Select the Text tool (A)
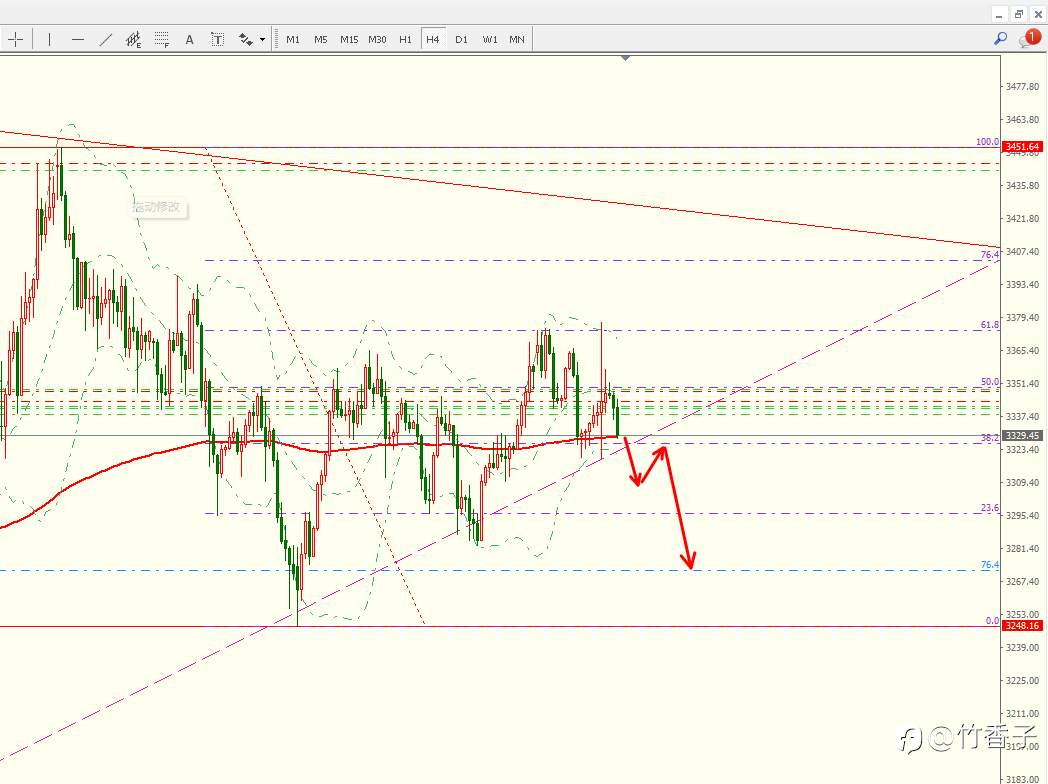The image size is (1048, 784). pyautogui.click(x=190, y=39)
